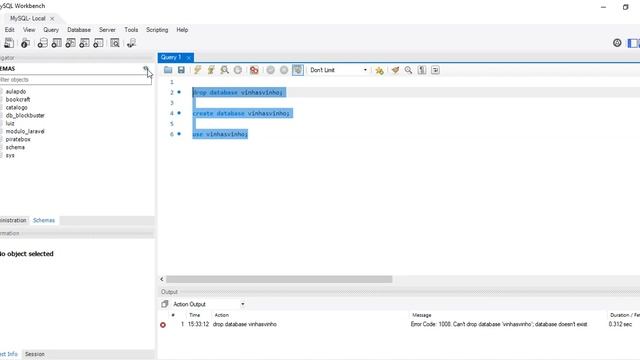Select the MySQL- Local connection tab

pyautogui.click(x=27, y=18)
